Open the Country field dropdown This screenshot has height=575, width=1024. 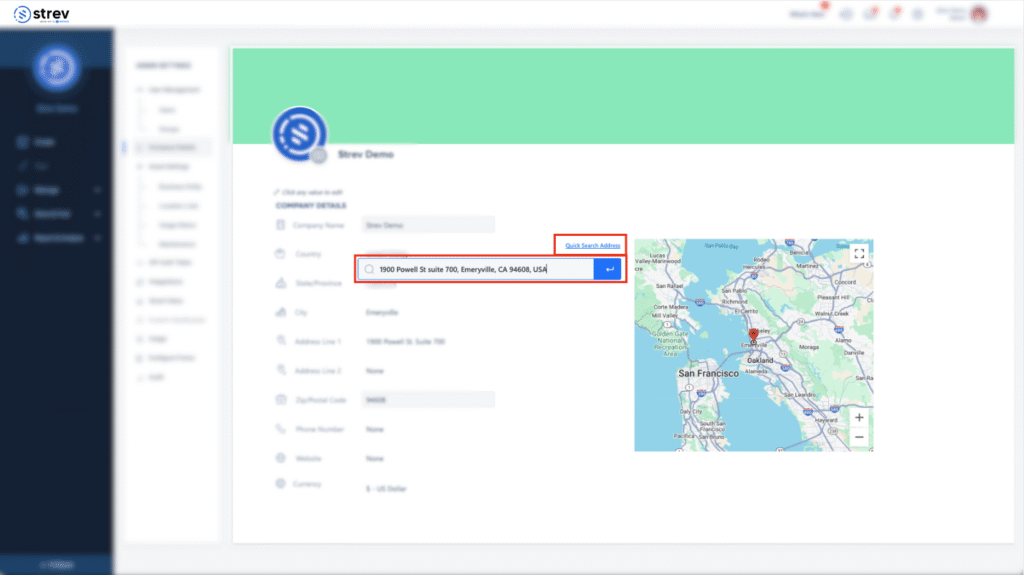pos(428,255)
